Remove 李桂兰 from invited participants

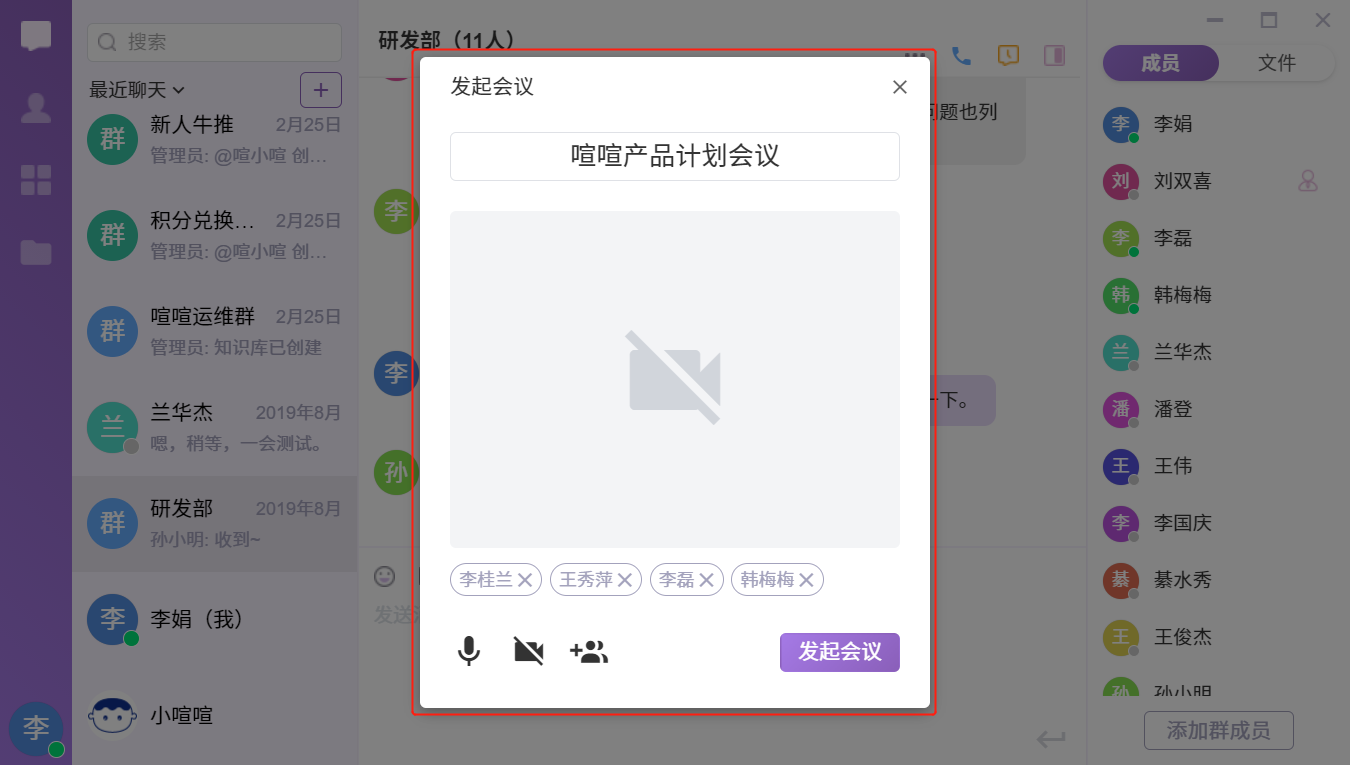(525, 580)
